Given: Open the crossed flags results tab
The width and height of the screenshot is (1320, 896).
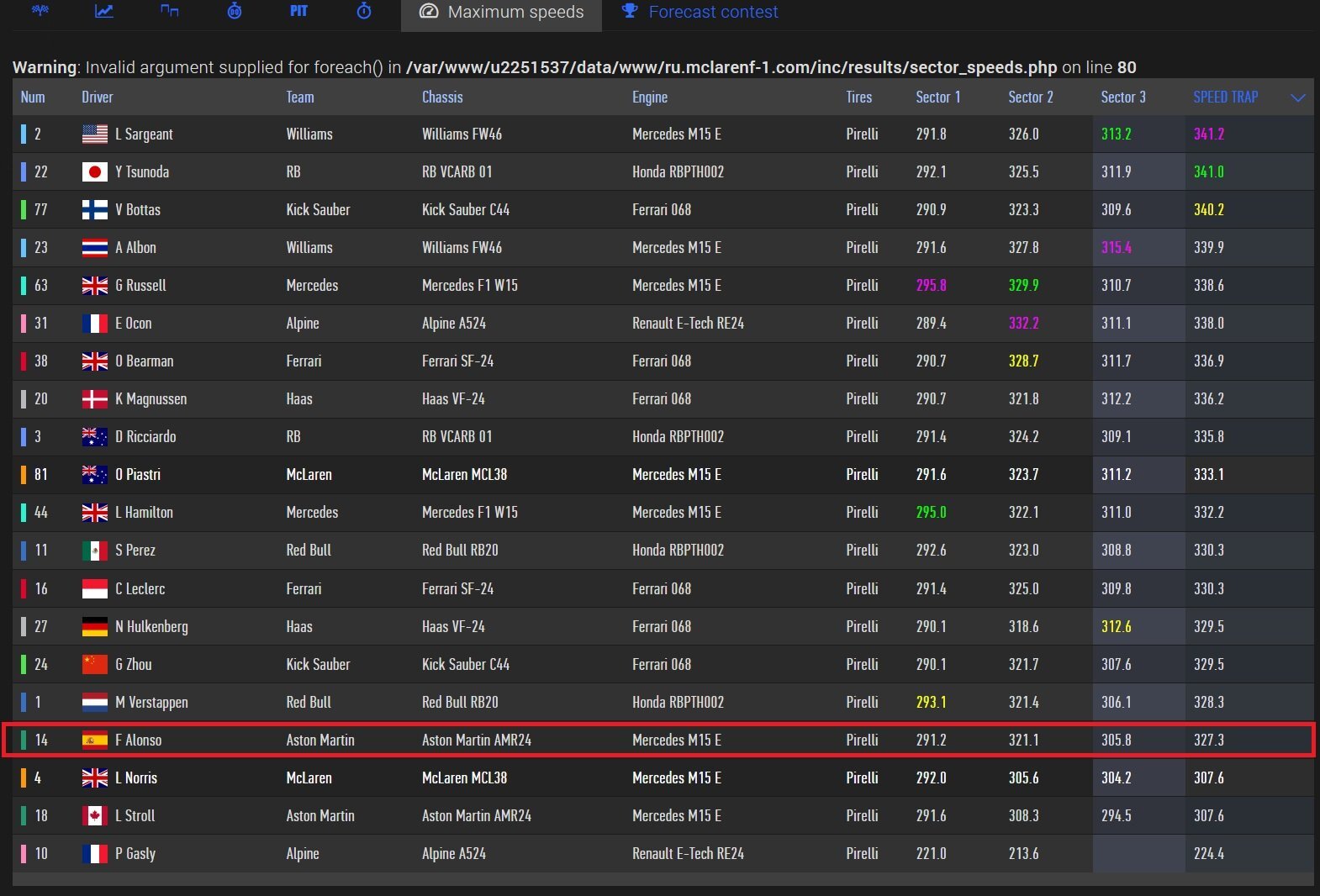Looking at the screenshot, I should 40,11.
